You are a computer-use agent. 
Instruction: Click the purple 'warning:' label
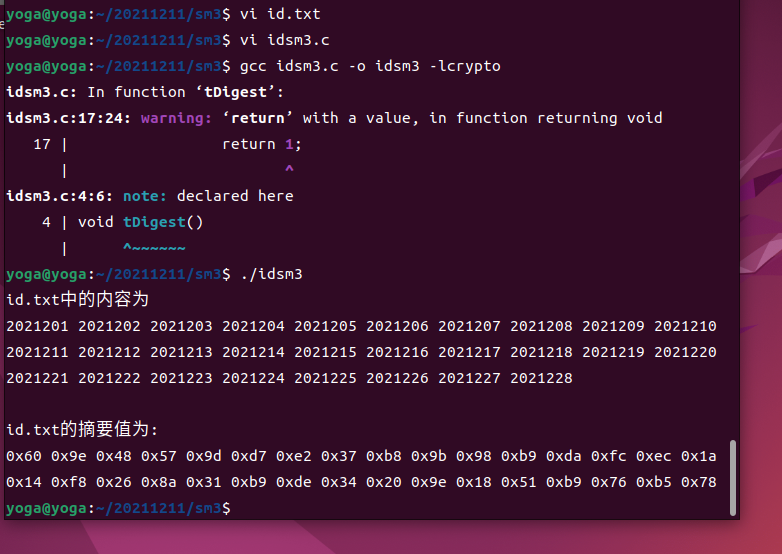[x=176, y=118]
